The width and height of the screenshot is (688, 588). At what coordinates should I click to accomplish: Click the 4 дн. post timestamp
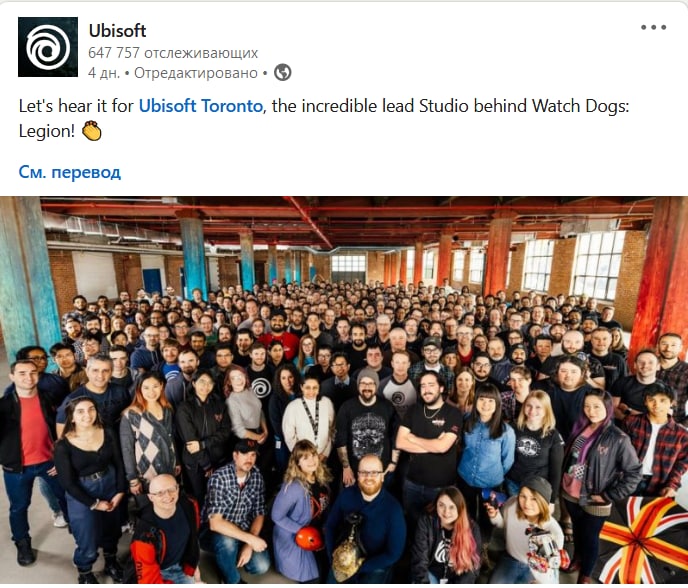[104, 73]
